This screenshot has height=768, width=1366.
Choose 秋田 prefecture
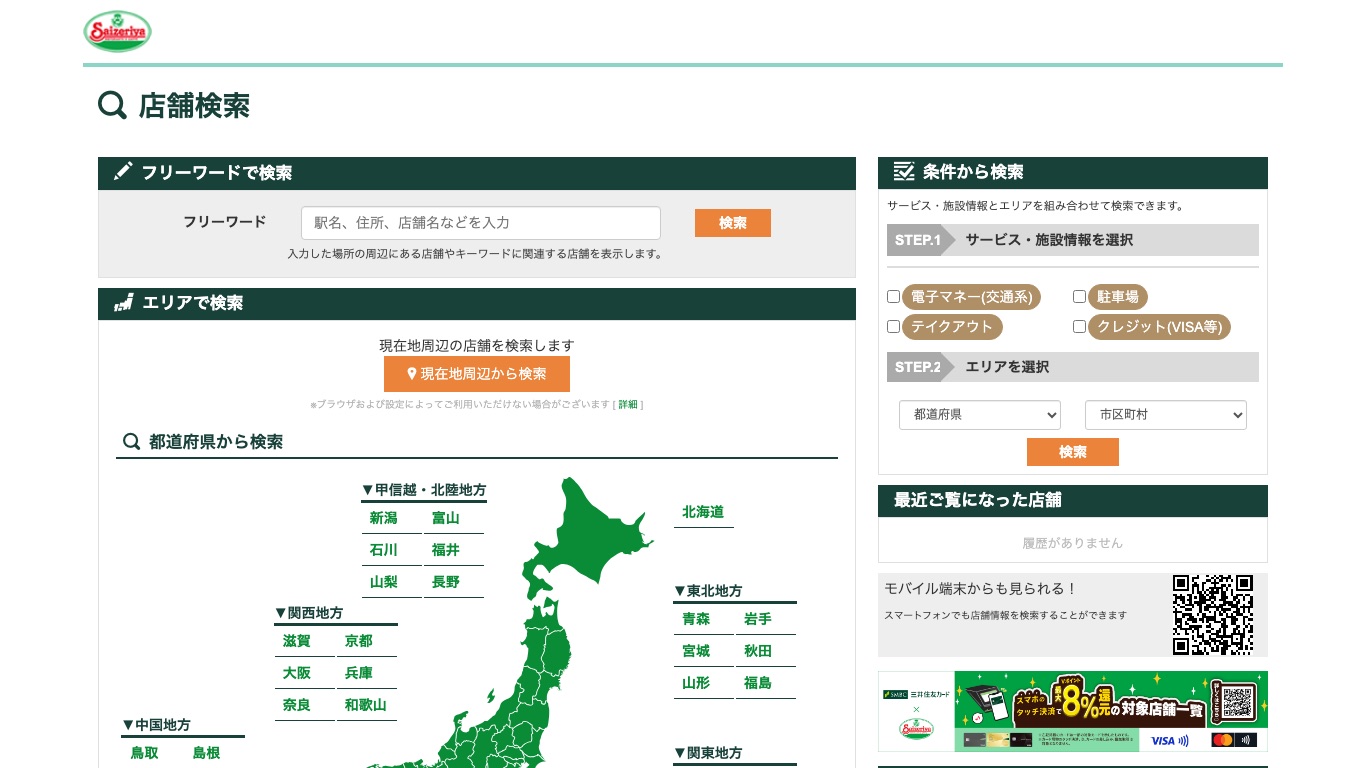758,651
